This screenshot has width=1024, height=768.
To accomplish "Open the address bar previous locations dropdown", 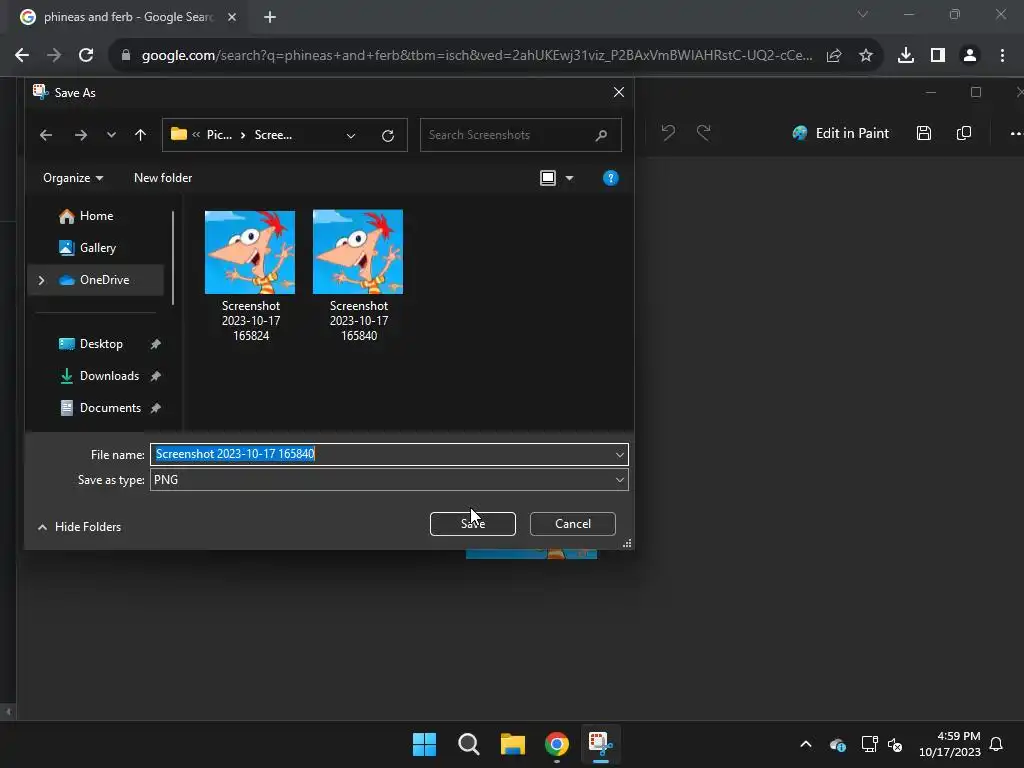I will (x=351, y=135).
